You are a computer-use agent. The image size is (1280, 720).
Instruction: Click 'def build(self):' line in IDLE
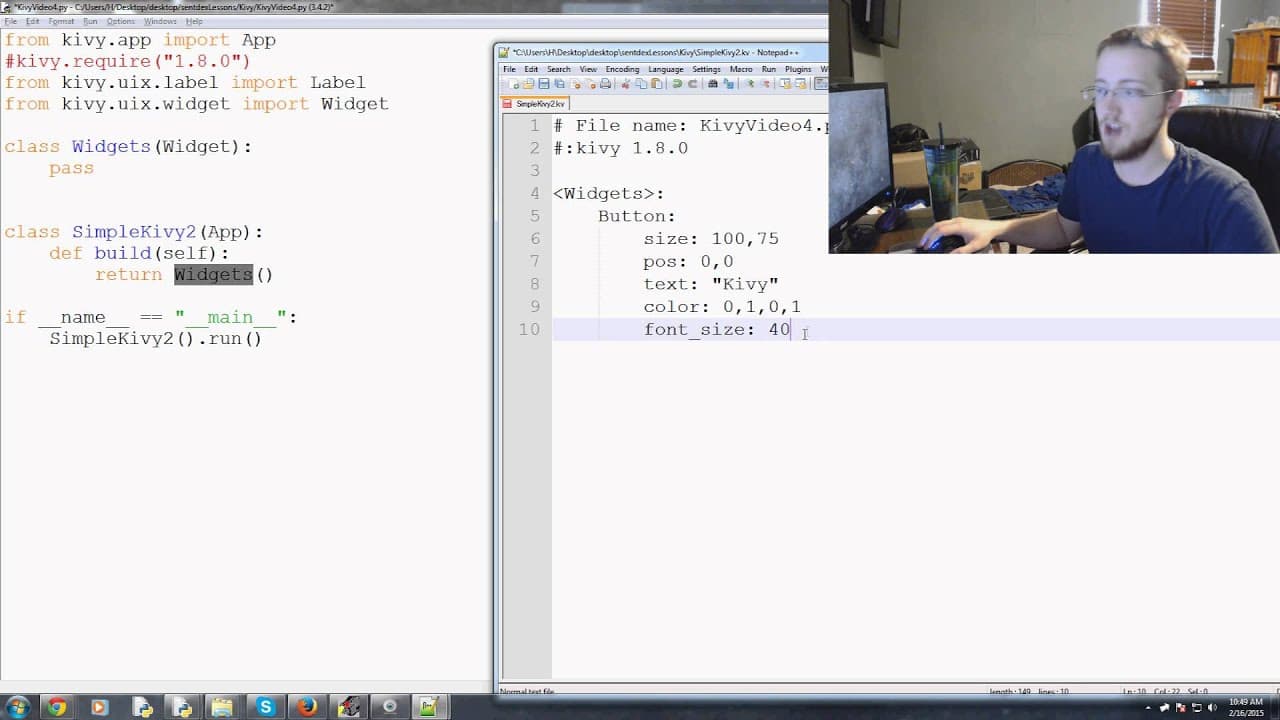pos(139,253)
